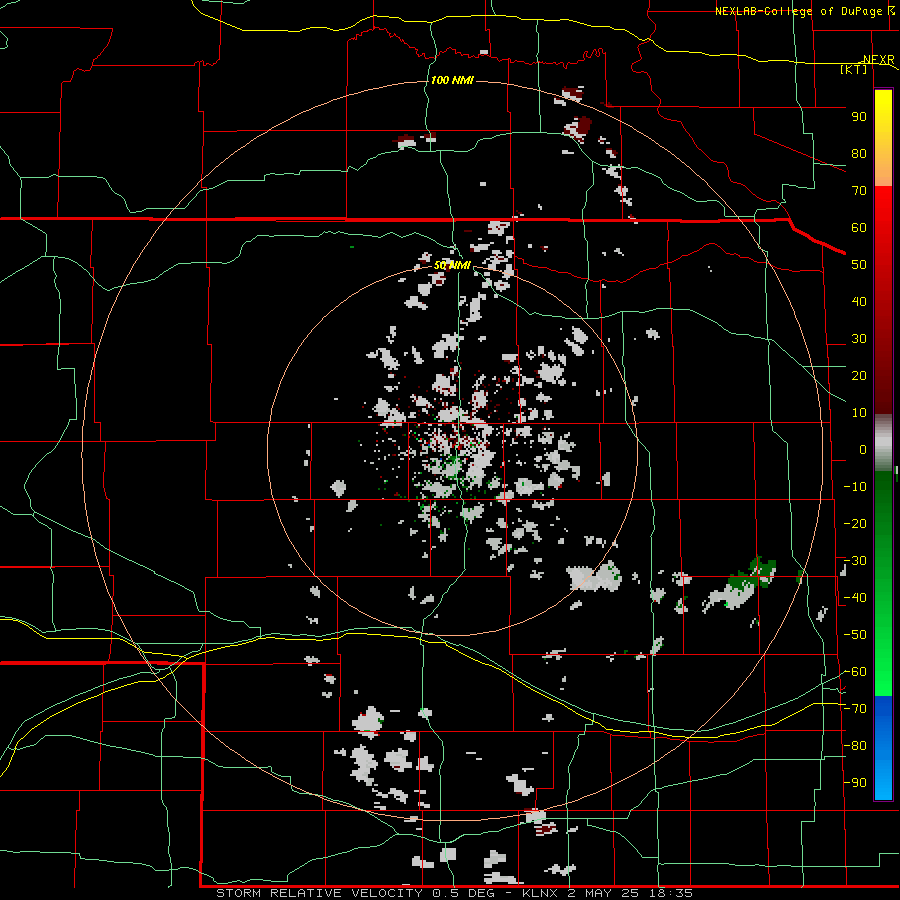
Task: Click the gray zero-velocity band on color bar
Action: click(883, 443)
